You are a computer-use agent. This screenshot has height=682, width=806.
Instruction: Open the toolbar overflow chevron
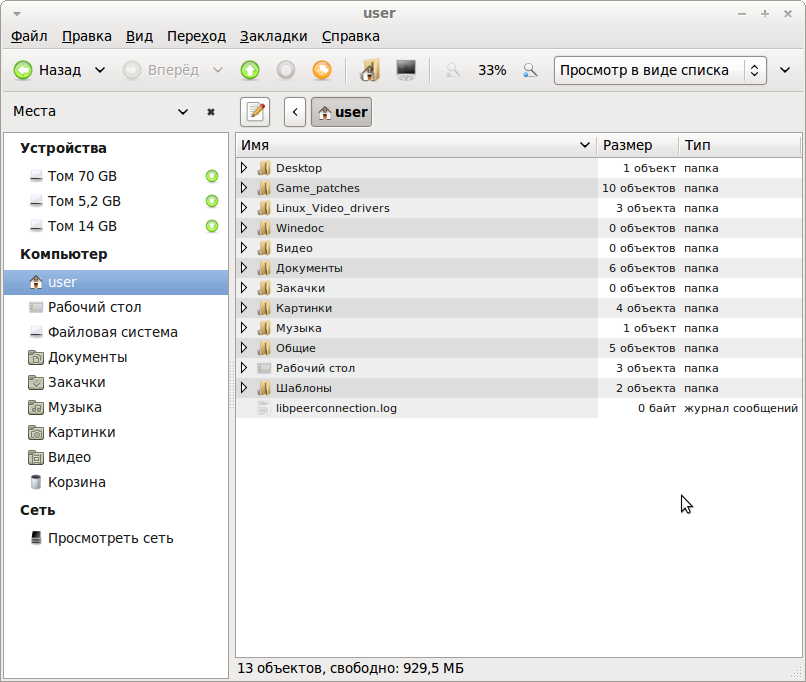click(785, 70)
